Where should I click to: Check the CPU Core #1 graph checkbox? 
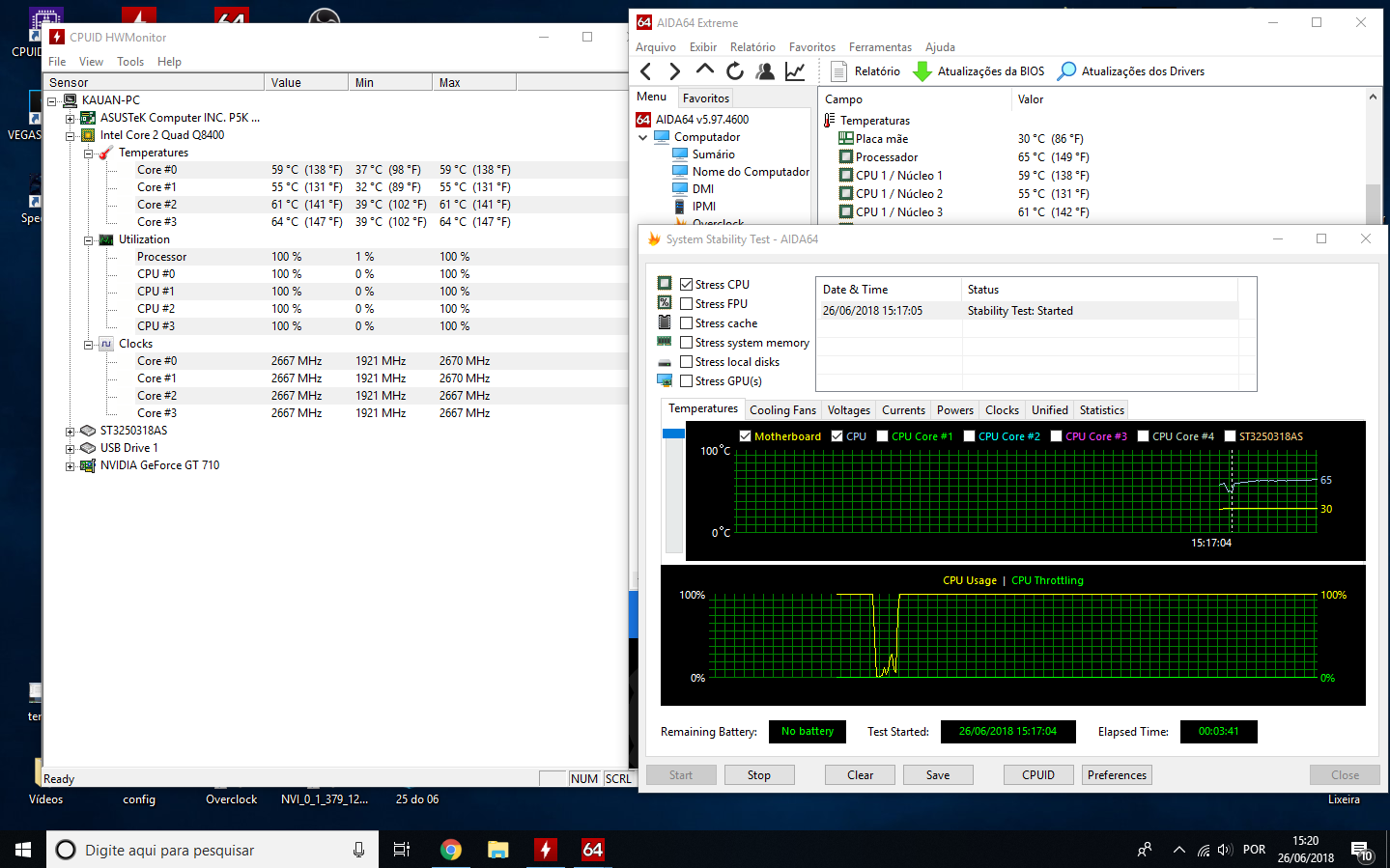pyautogui.click(x=882, y=436)
